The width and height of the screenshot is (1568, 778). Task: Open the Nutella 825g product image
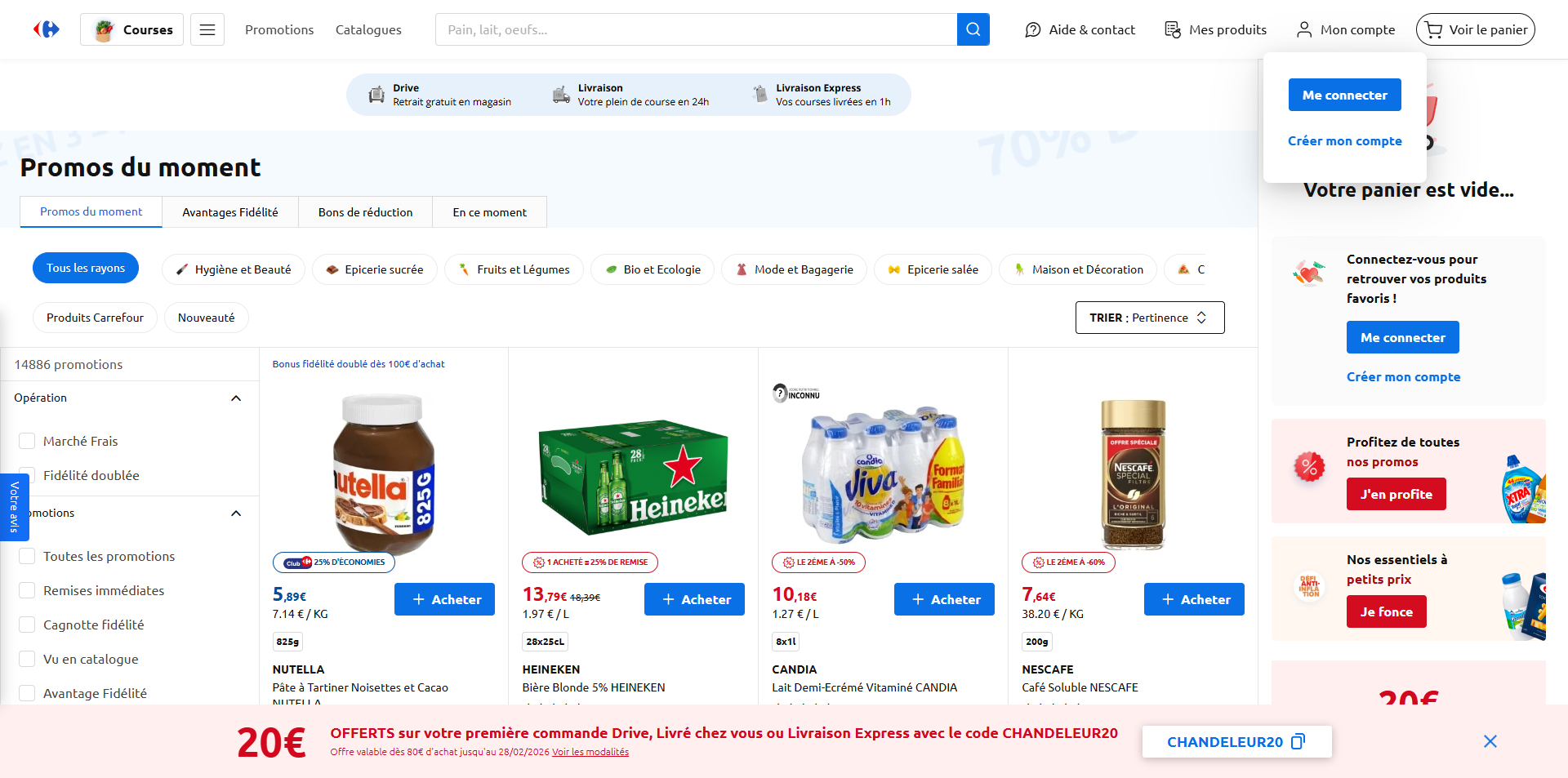click(384, 473)
